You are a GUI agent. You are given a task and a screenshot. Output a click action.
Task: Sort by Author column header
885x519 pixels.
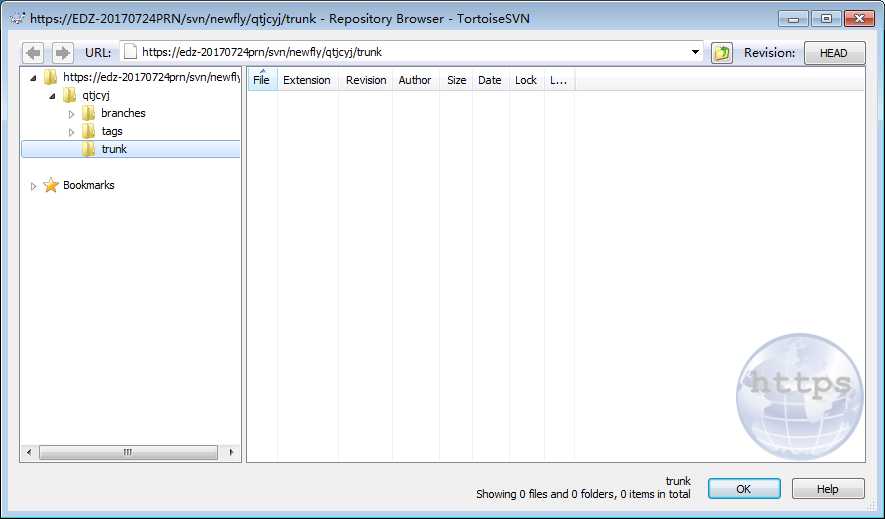pyautogui.click(x=415, y=80)
